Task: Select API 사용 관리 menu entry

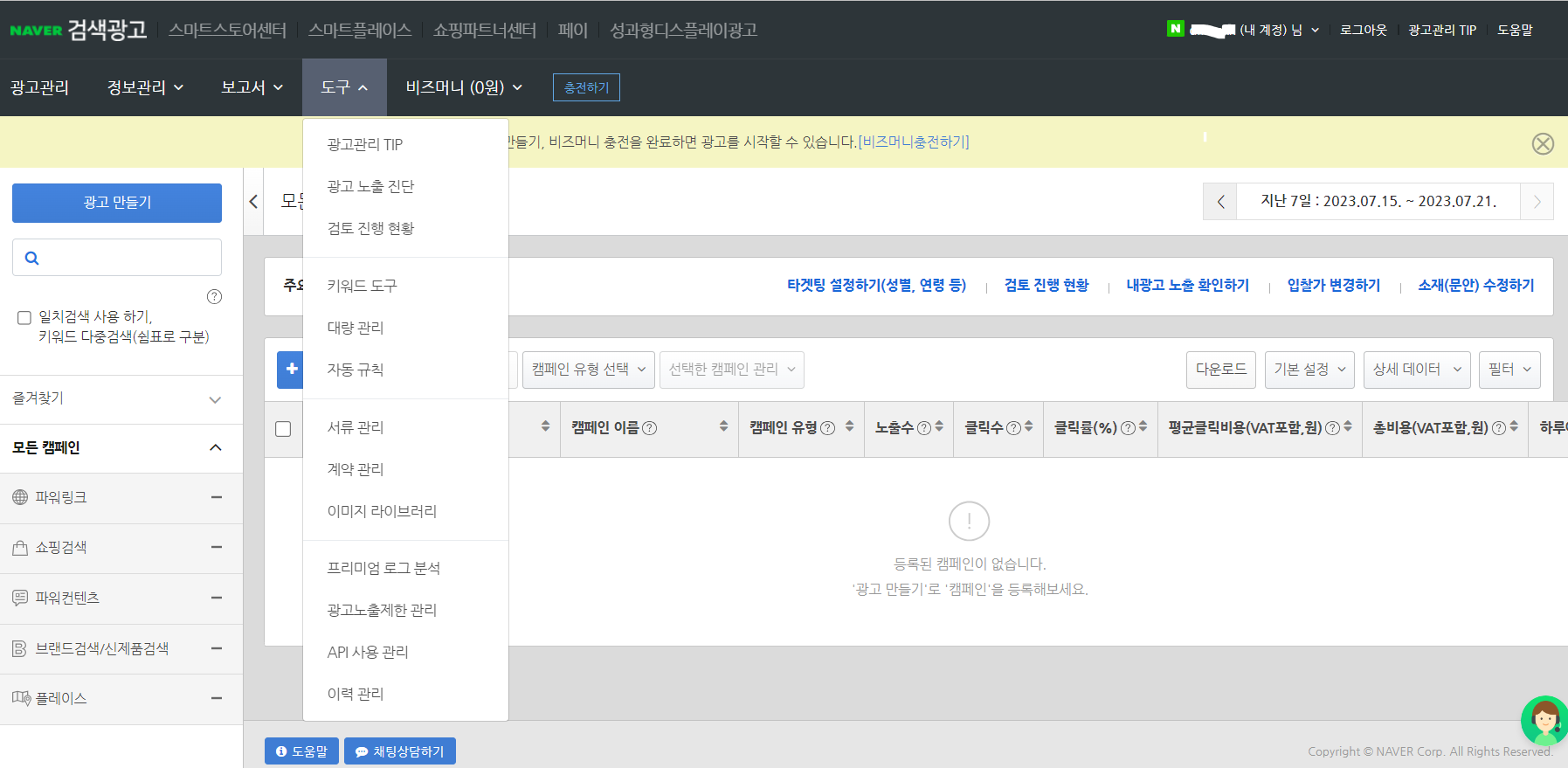Action: [368, 652]
